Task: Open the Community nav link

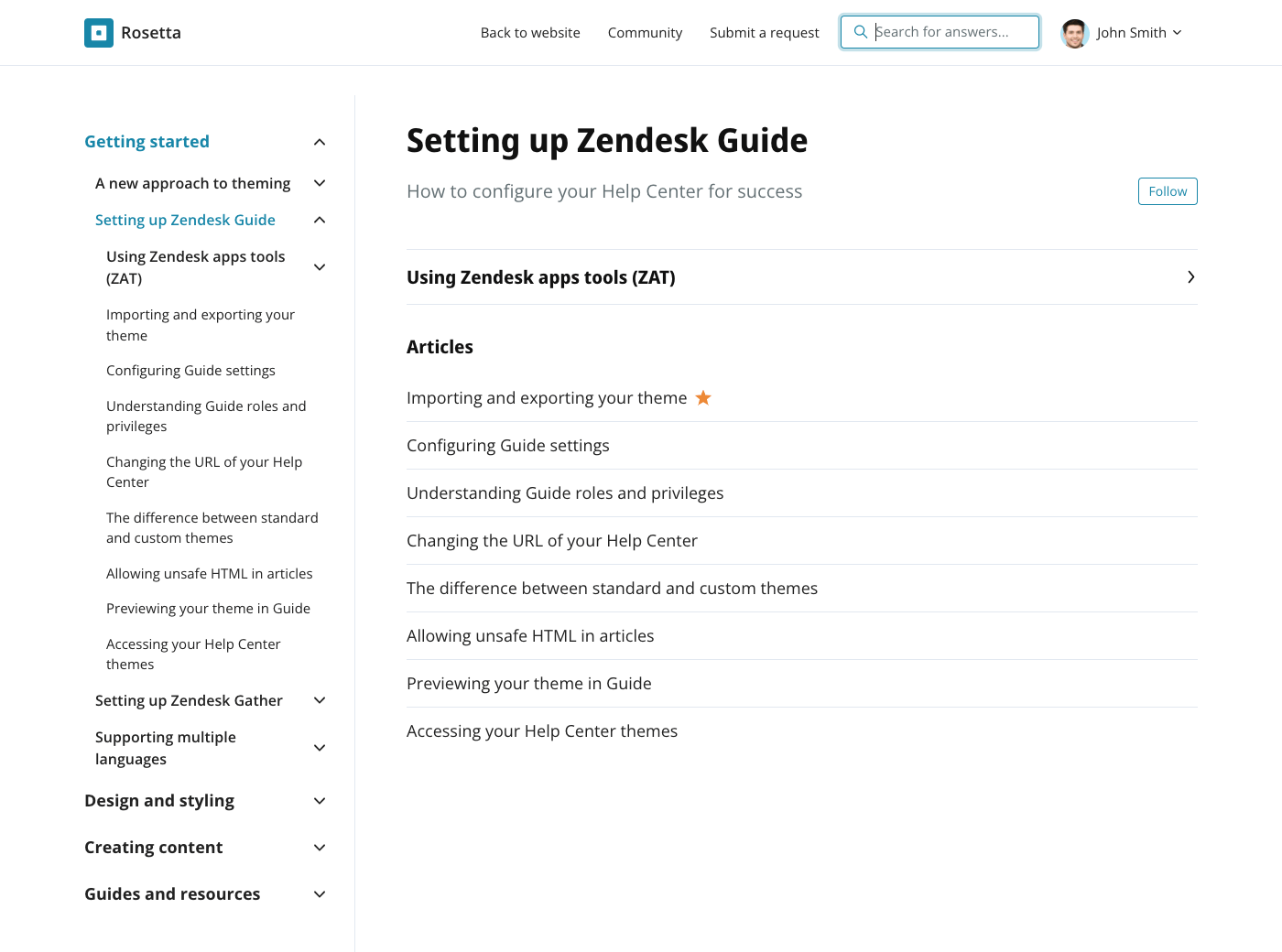Action: tap(645, 33)
